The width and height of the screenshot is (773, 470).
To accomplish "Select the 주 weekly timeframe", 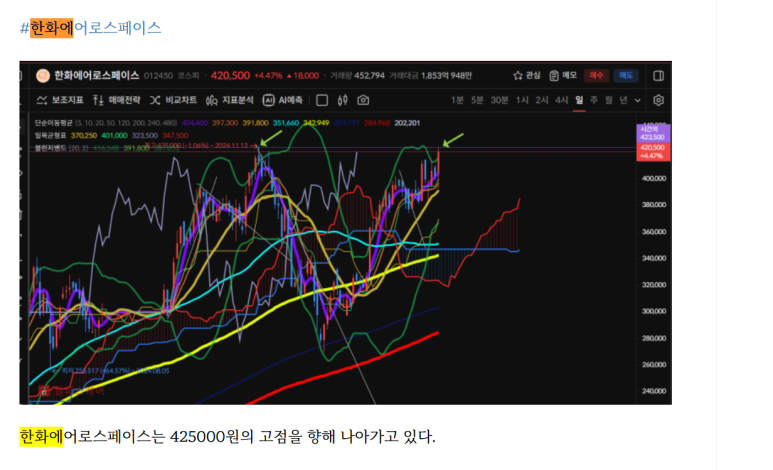I will pos(594,100).
